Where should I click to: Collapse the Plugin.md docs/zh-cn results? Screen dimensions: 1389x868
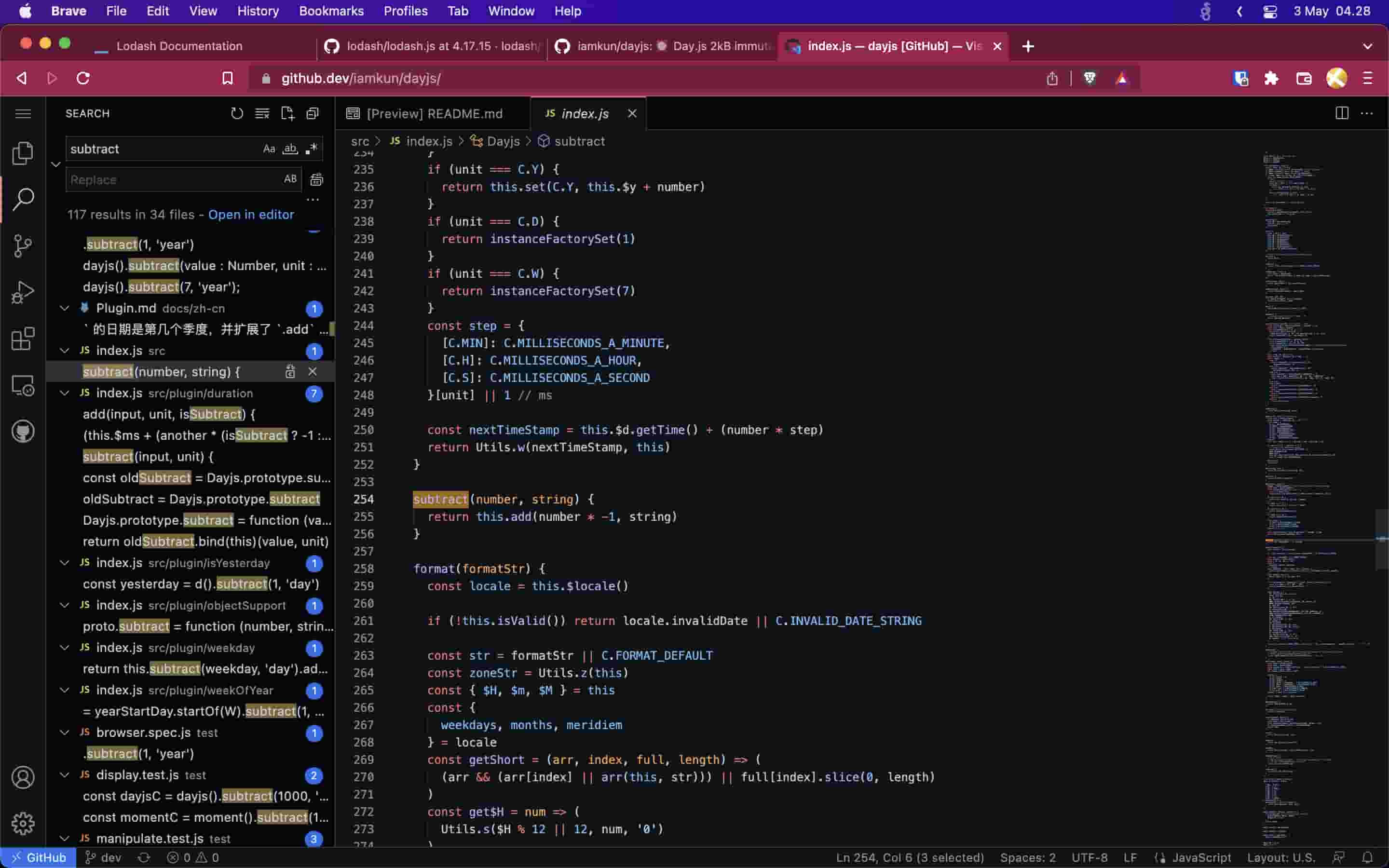(64, 308)
